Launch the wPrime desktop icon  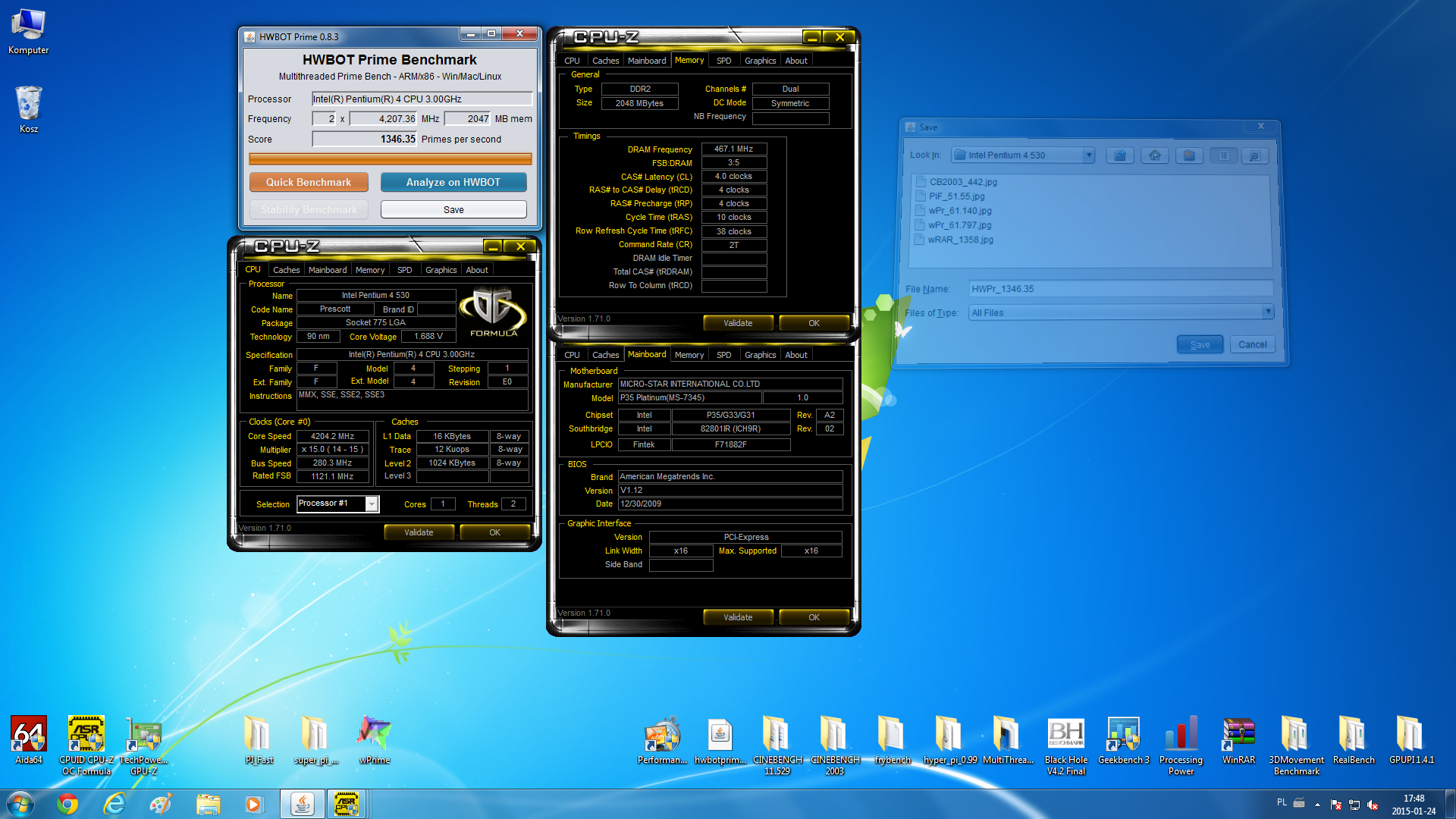point(374,740)
